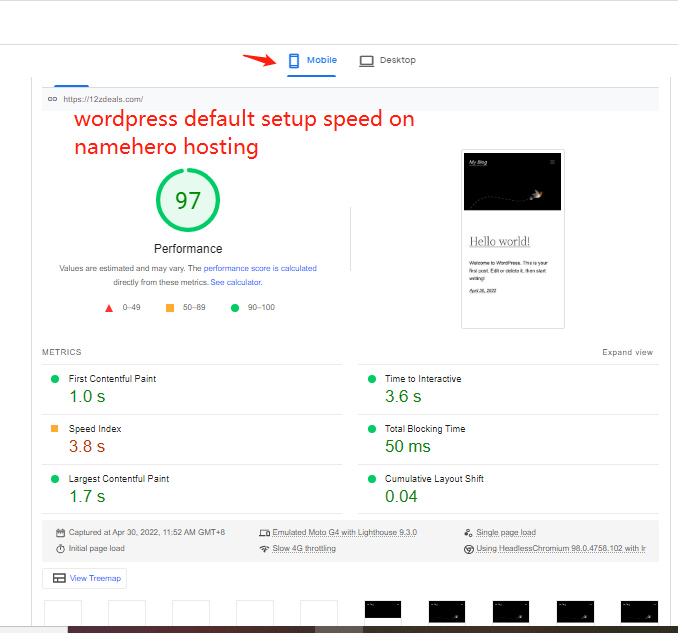Select the last filmstrip thumbnail
678x633 pixels.
click(638, 611)
